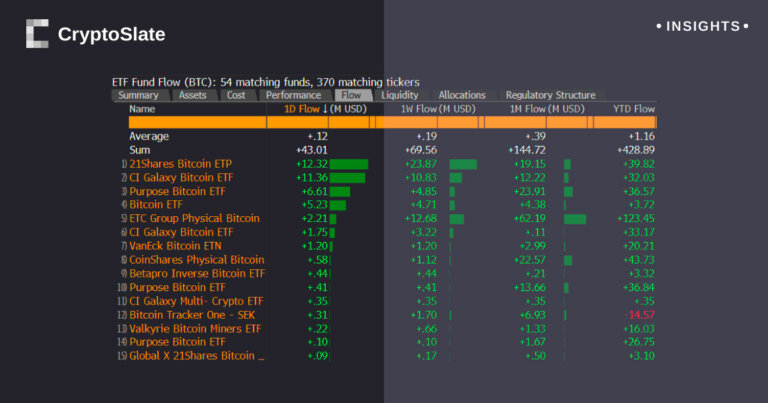Click negative YTD value -14.57
Viewport: 768px width, 403px height.
point(638,314)
